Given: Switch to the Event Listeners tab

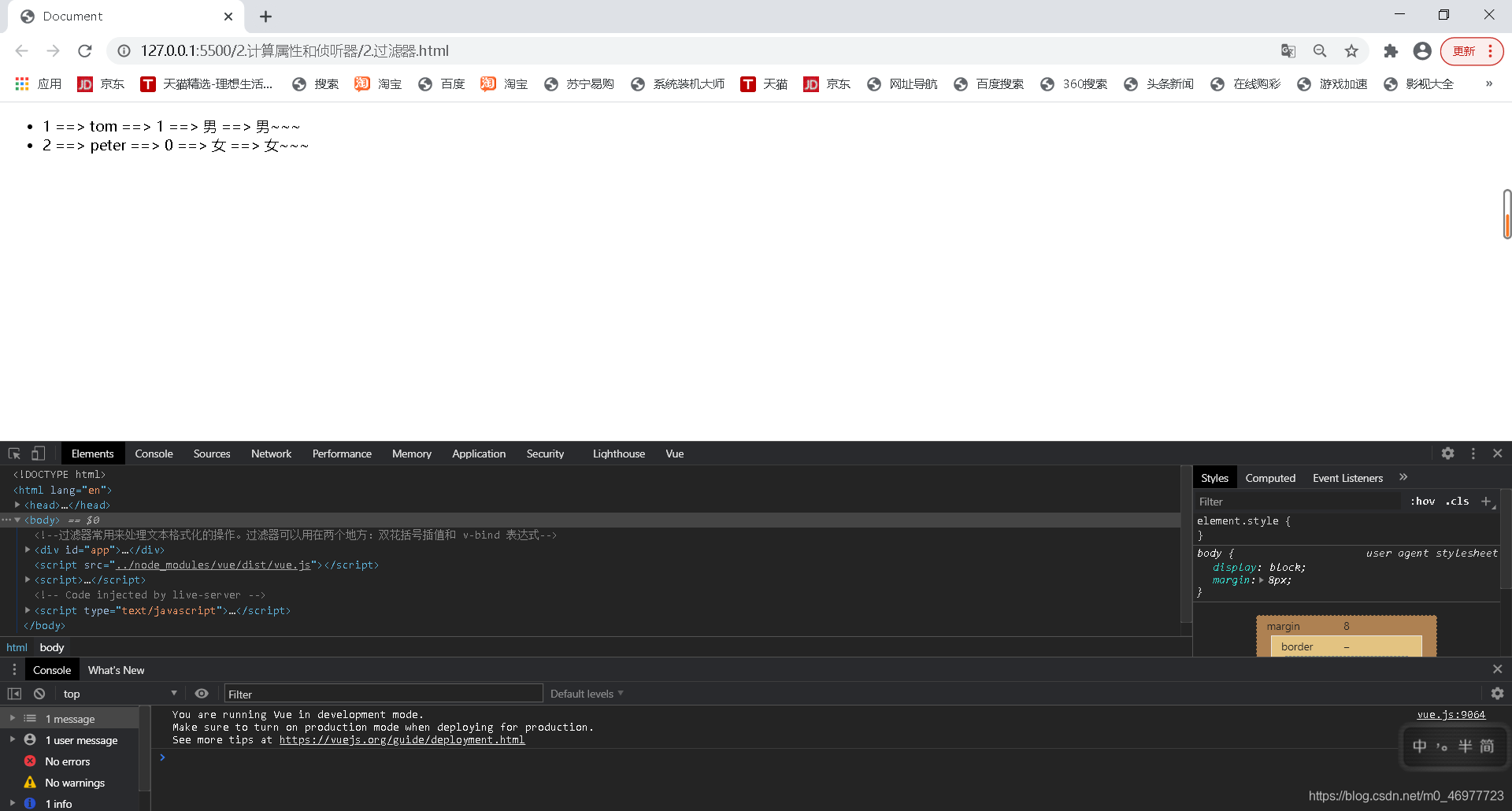Looking at the screenshot, I should 1347,478.
